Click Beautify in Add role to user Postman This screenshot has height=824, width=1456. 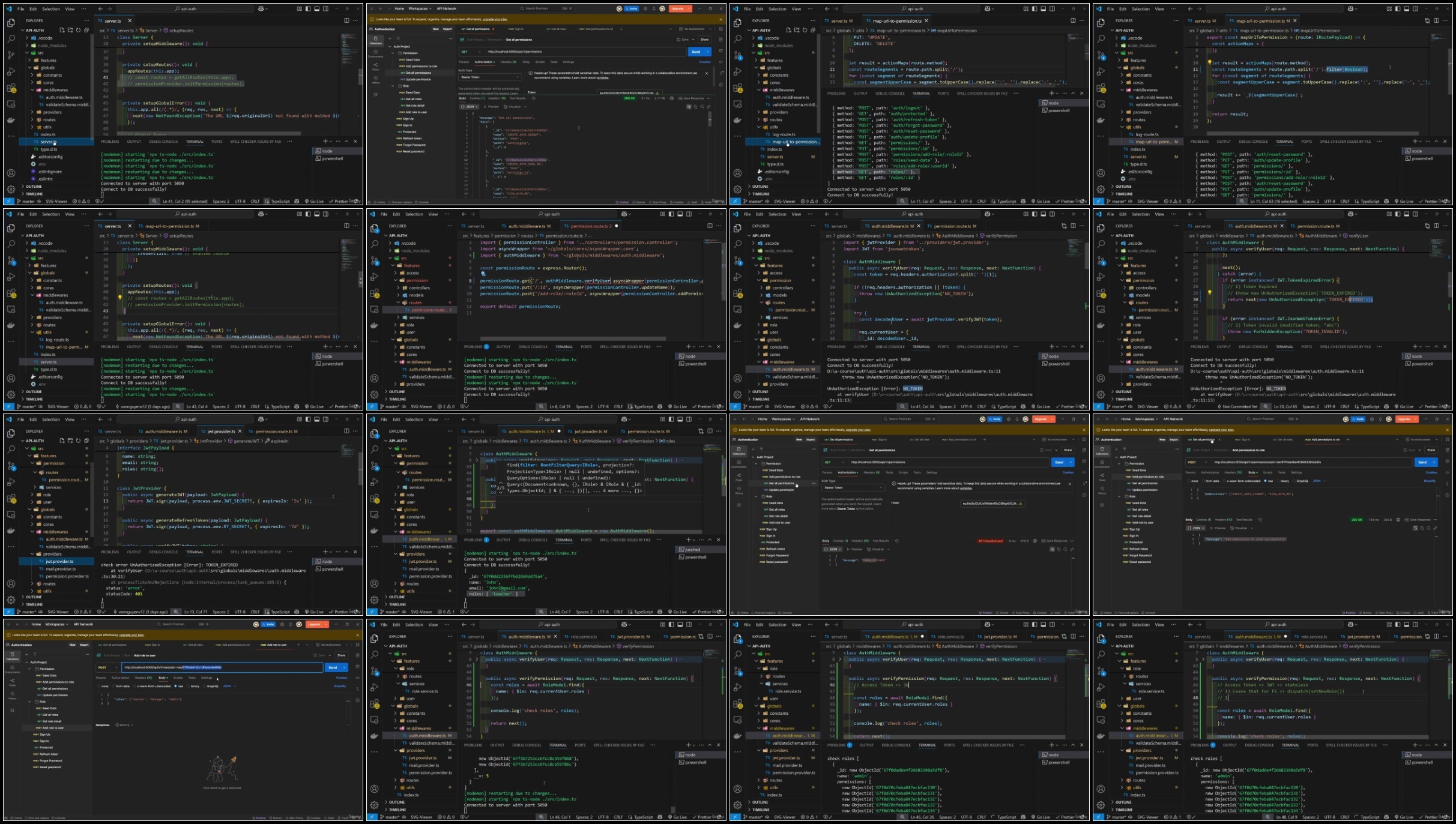pyautogui.click(x=340, y=686)
